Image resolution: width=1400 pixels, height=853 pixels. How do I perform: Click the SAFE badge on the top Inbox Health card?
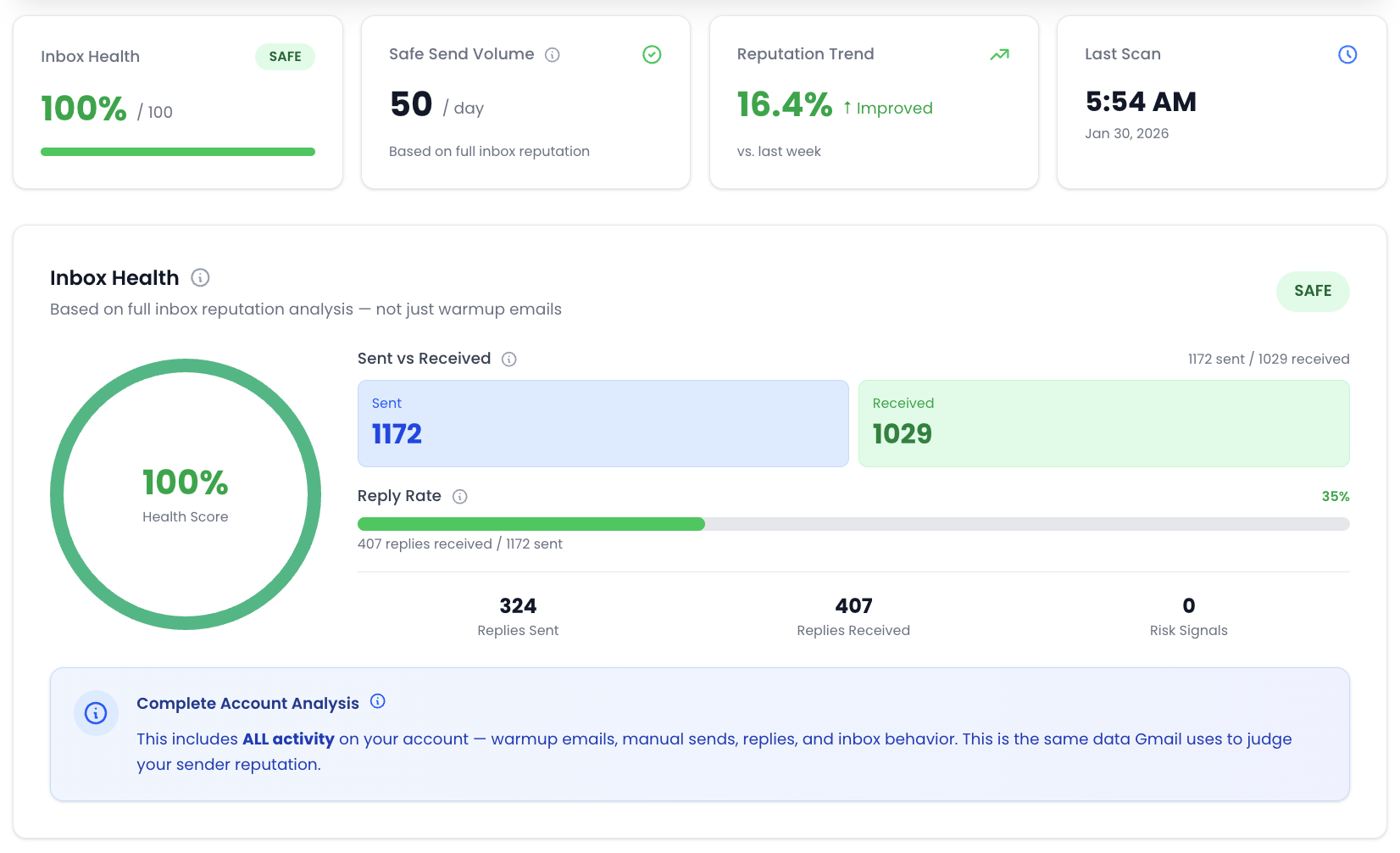coord(285,57)
